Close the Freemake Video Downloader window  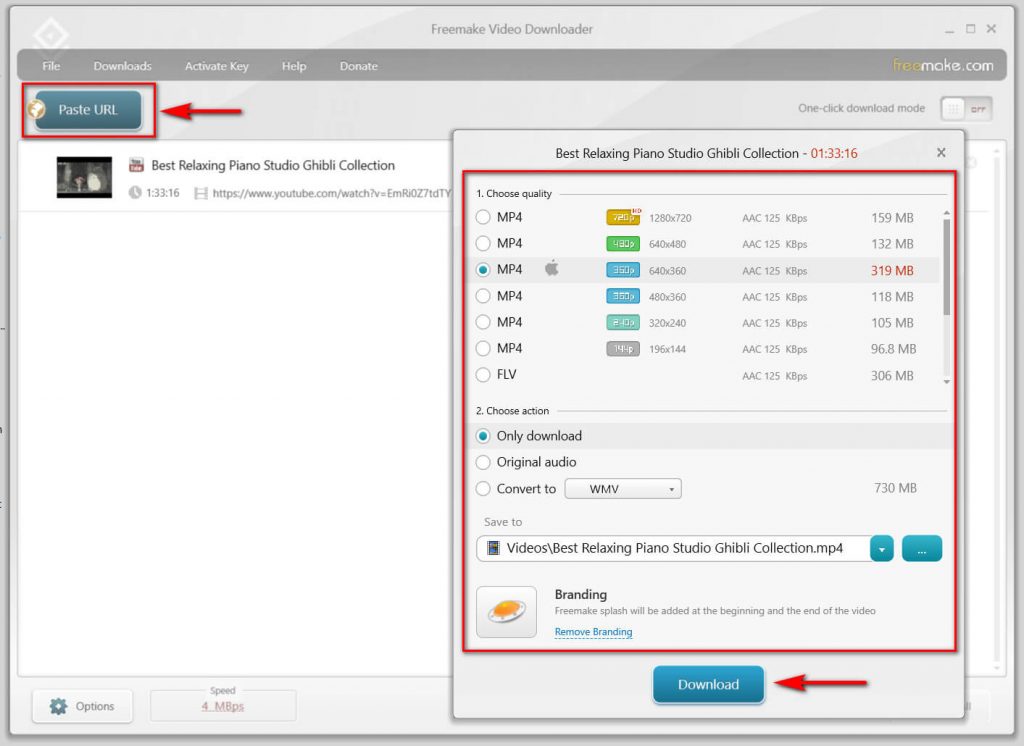tap(991, 29)
